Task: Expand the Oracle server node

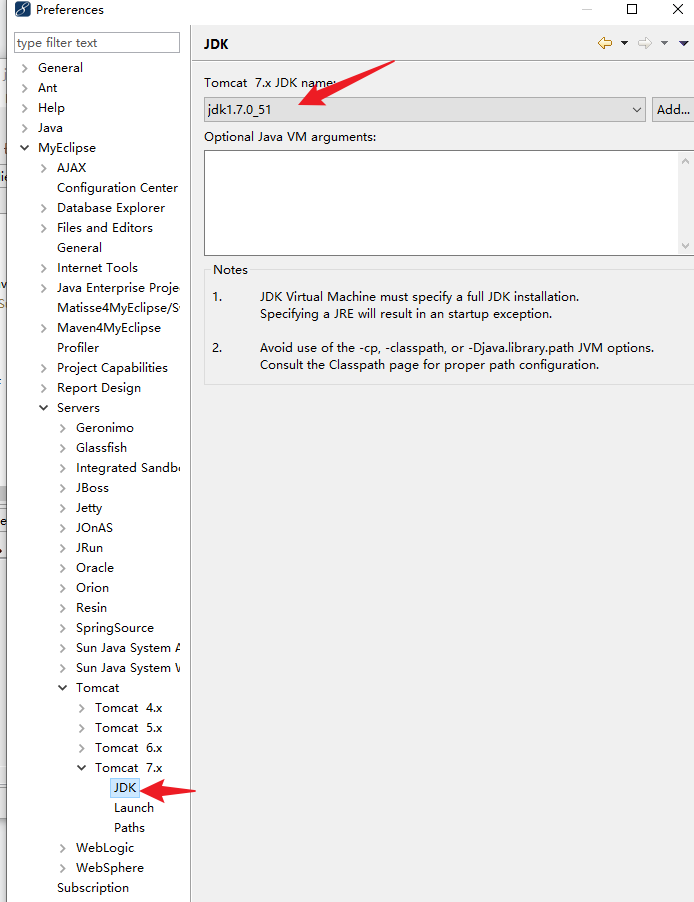Action: pyautogui.click(x=63, y=568)
